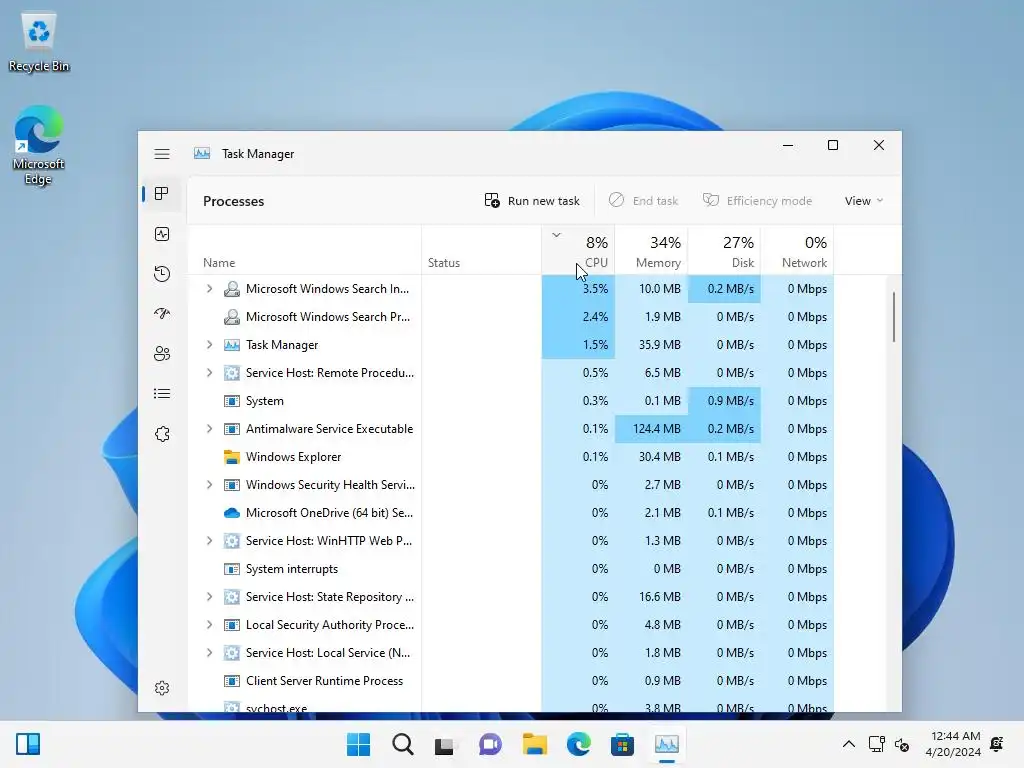Open the Users page icon in sidebar
This screenshot has height=768, width=1024.
[x=162, y=354]
